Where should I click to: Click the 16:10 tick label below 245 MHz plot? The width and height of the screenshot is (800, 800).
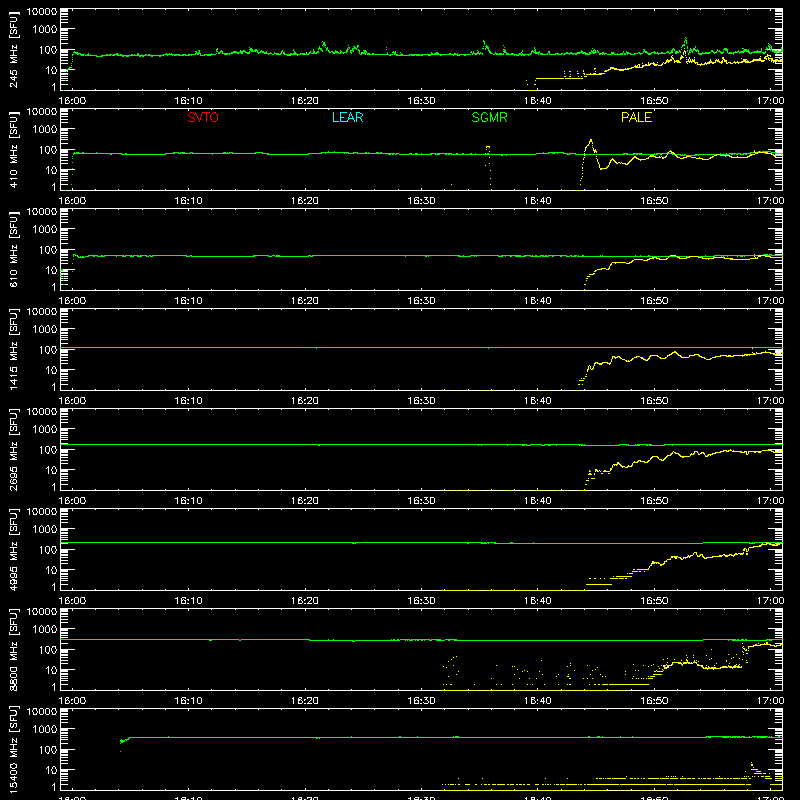pyautogui.click(x=188, y=101)
